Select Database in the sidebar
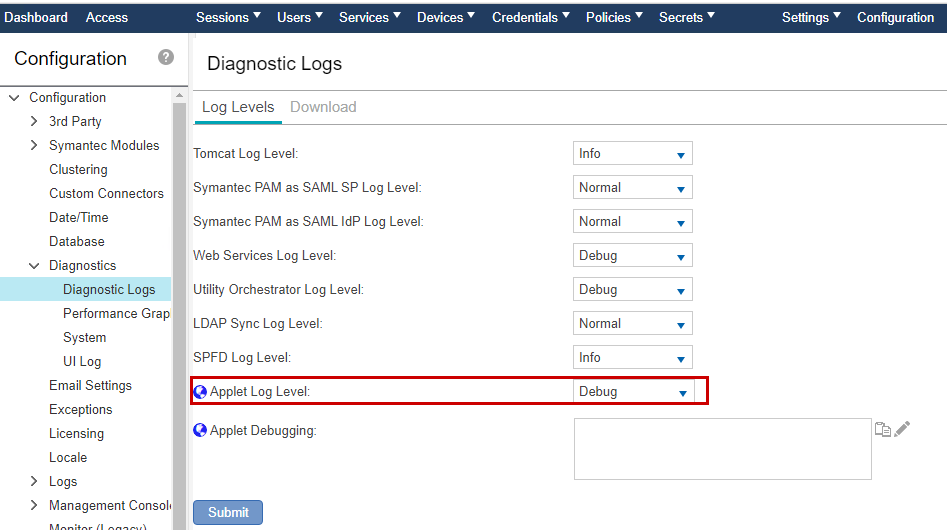The width and height of the screenshot is (947, 530). [x=77, y=241]
